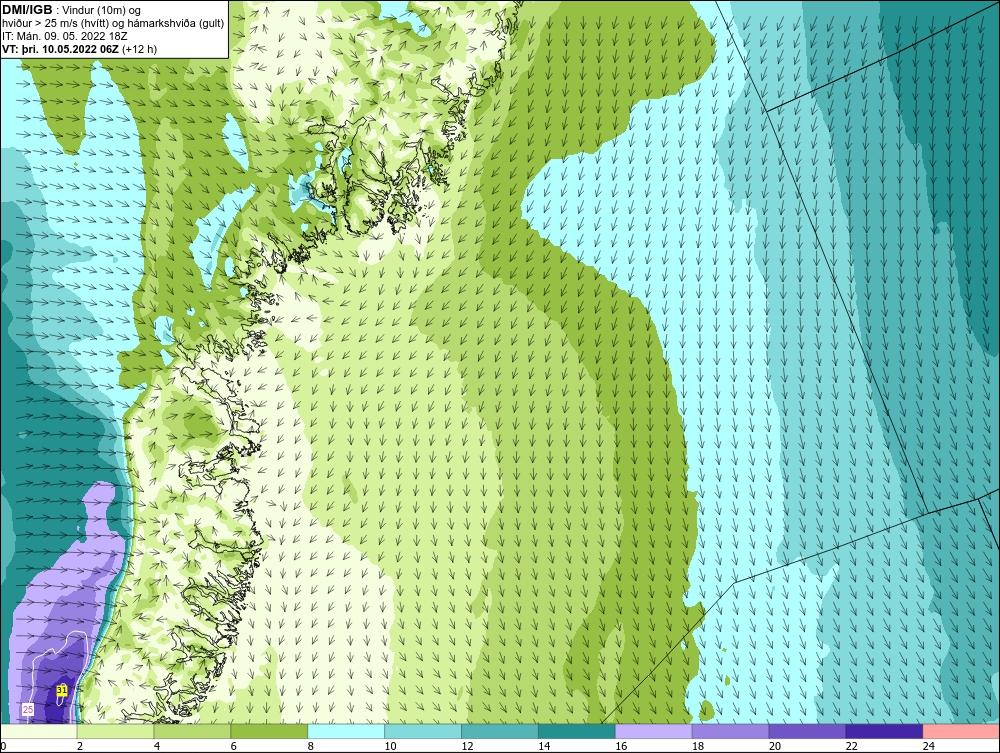Image resolution: width=1000 pixels, height=753 pixels.
Task: Click 'VT: þri. 10.05.2022 06Z' valid time line
Action: tap(61, 48)
